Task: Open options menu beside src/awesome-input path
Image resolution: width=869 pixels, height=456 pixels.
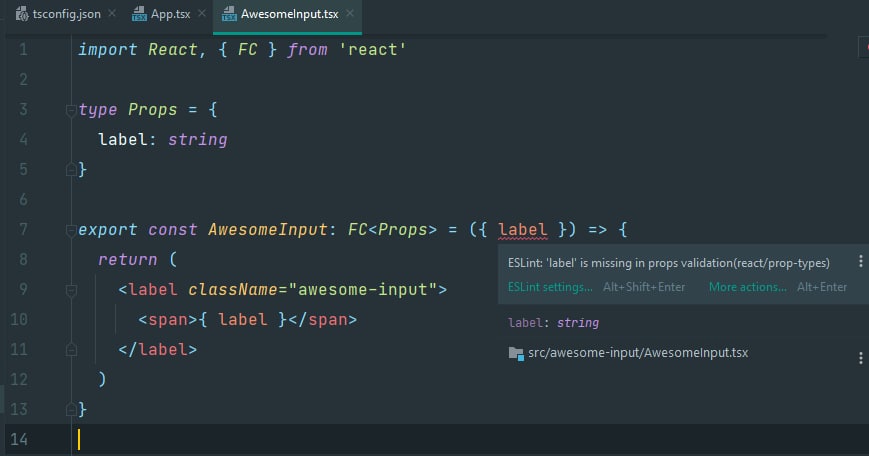Action: tap(860, 358)
